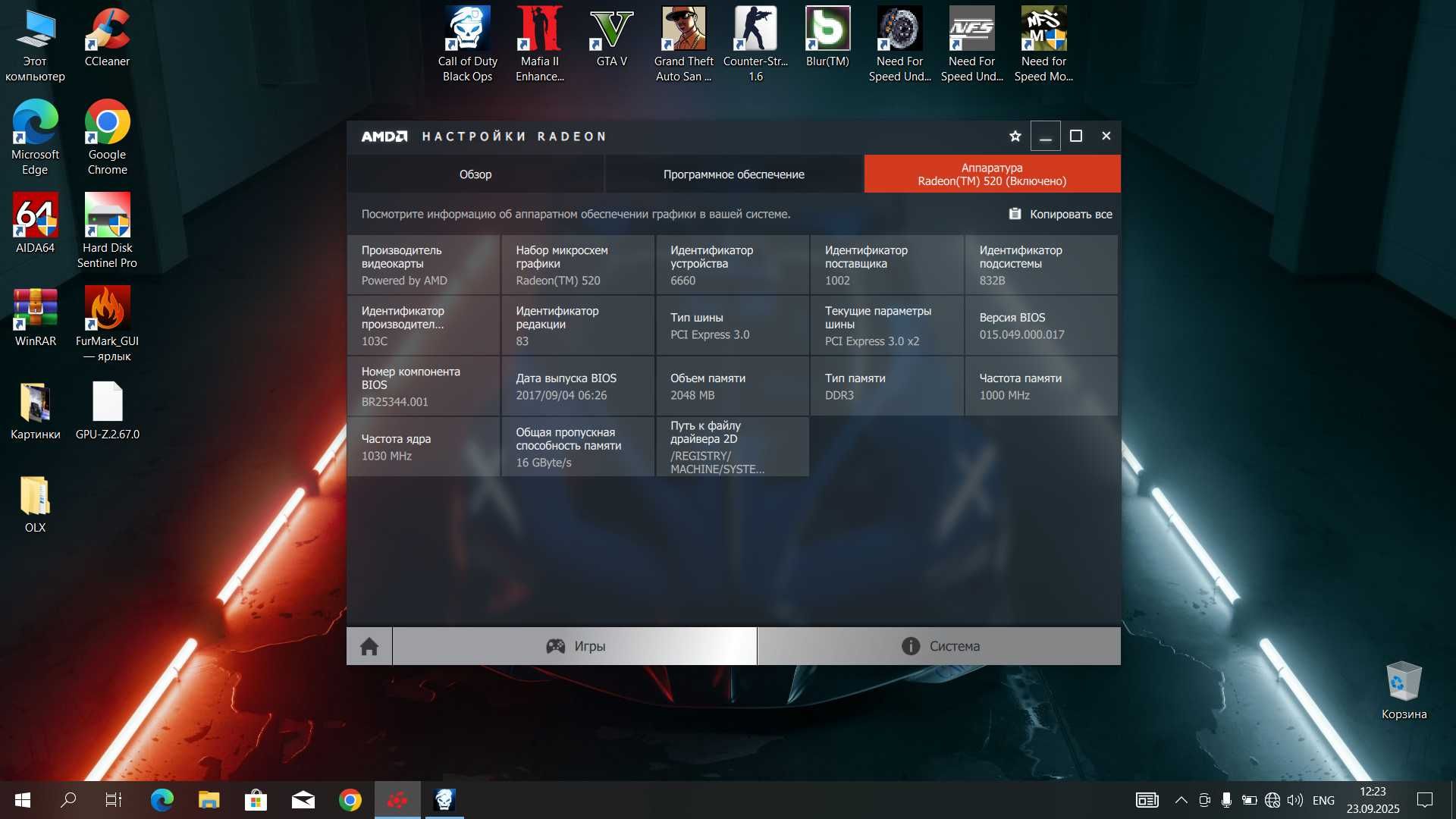Select the Grand Theft Auto San icon

click(x=683, y=44)
